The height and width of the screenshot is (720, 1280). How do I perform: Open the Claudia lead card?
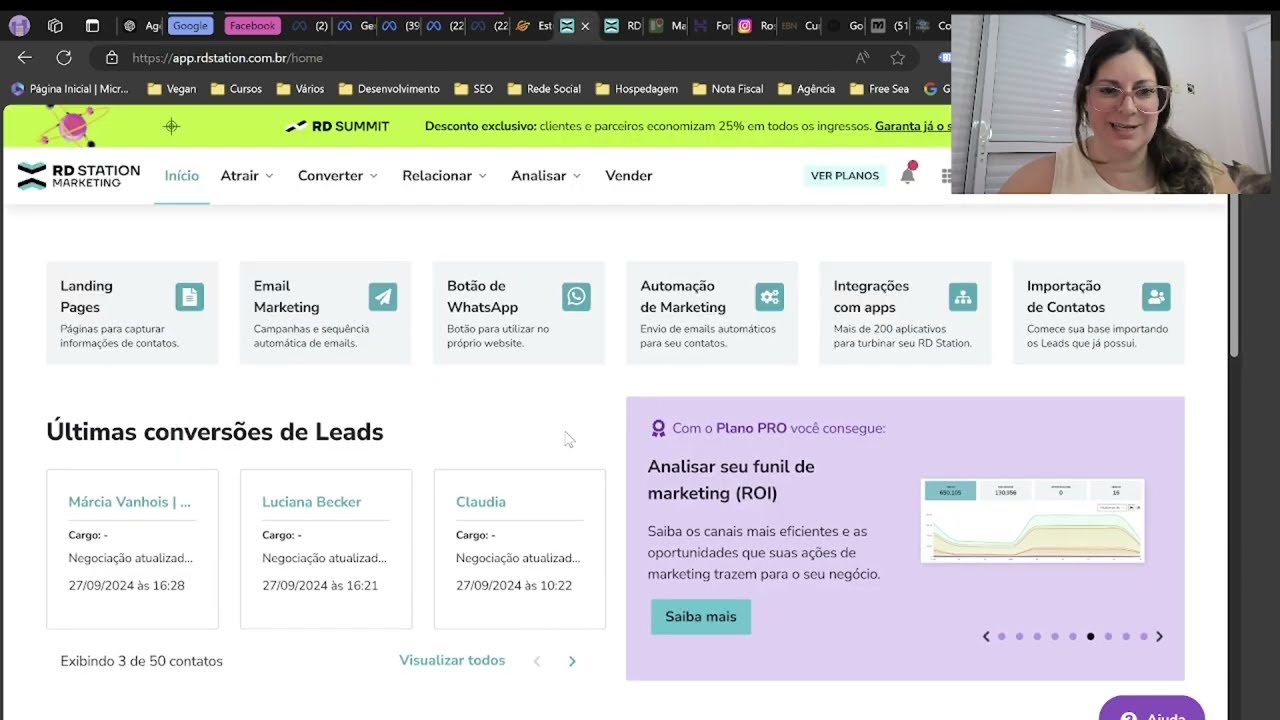click(520, 549)
